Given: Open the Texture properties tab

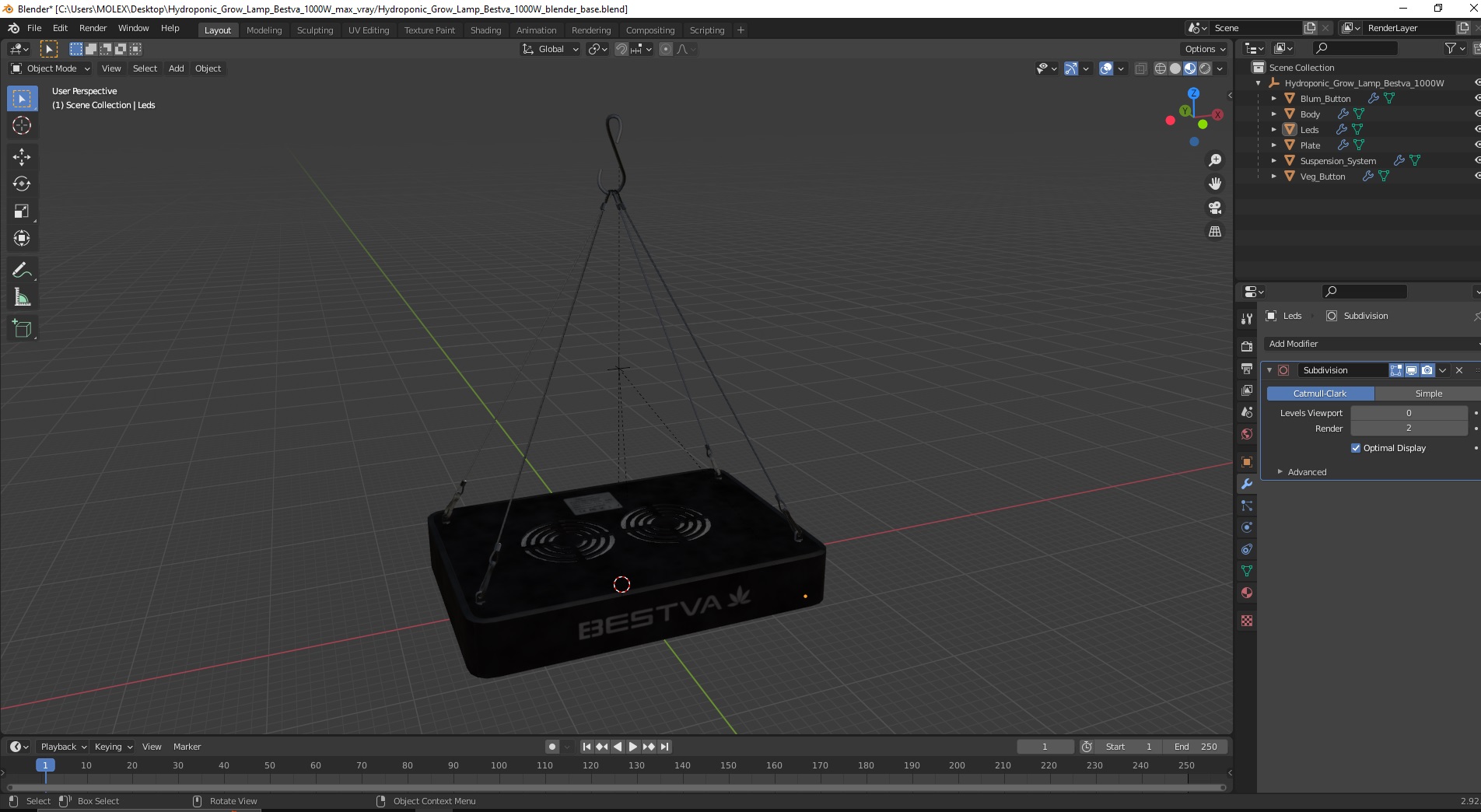Looking at the screenshot, I should point(1247,621).
